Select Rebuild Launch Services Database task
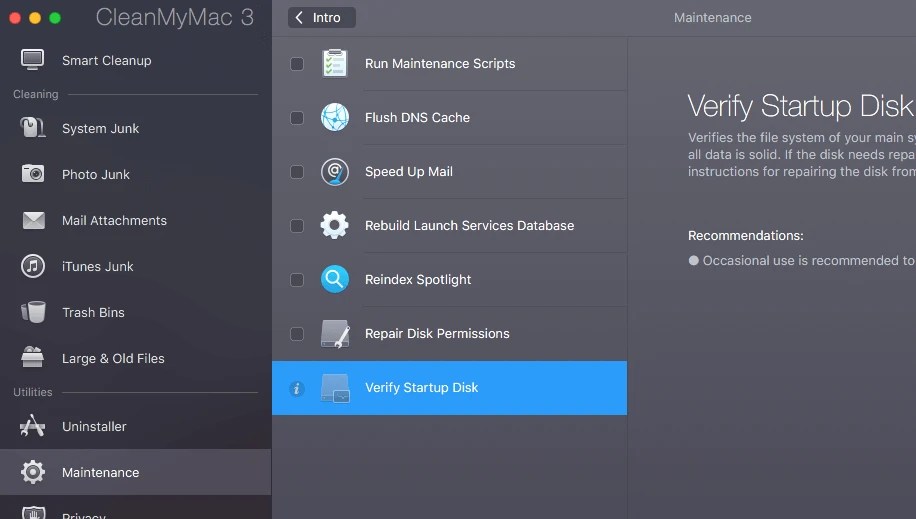916x519 pixels. click(x=449, y=226)
